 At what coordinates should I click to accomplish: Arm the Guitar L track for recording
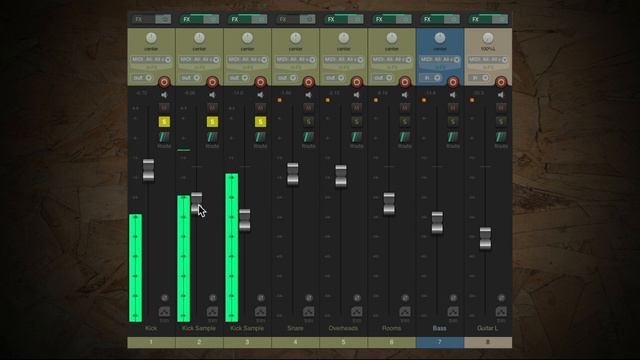[501, 82]
